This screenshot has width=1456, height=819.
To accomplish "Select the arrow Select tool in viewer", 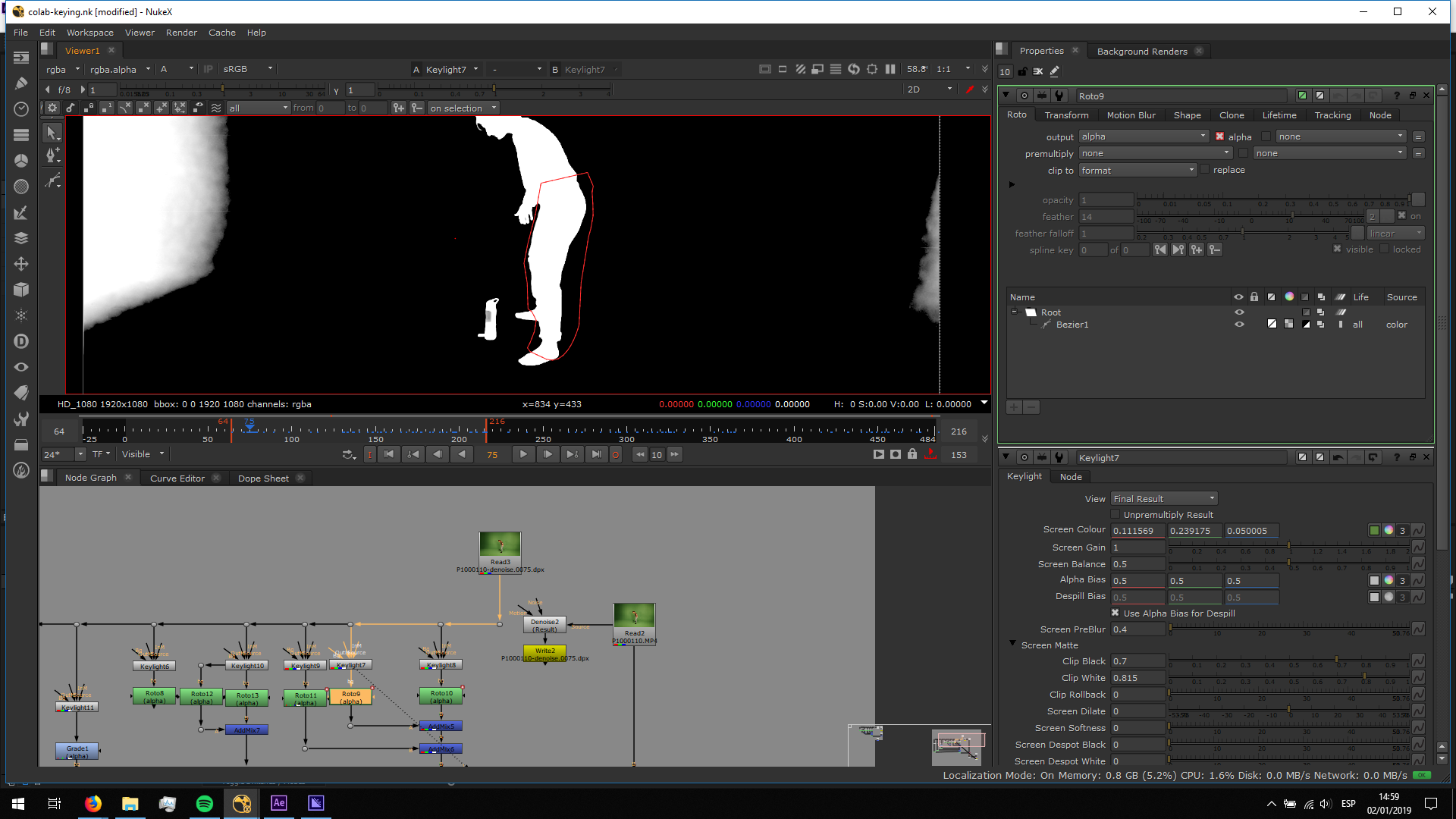I will point(52,132).
